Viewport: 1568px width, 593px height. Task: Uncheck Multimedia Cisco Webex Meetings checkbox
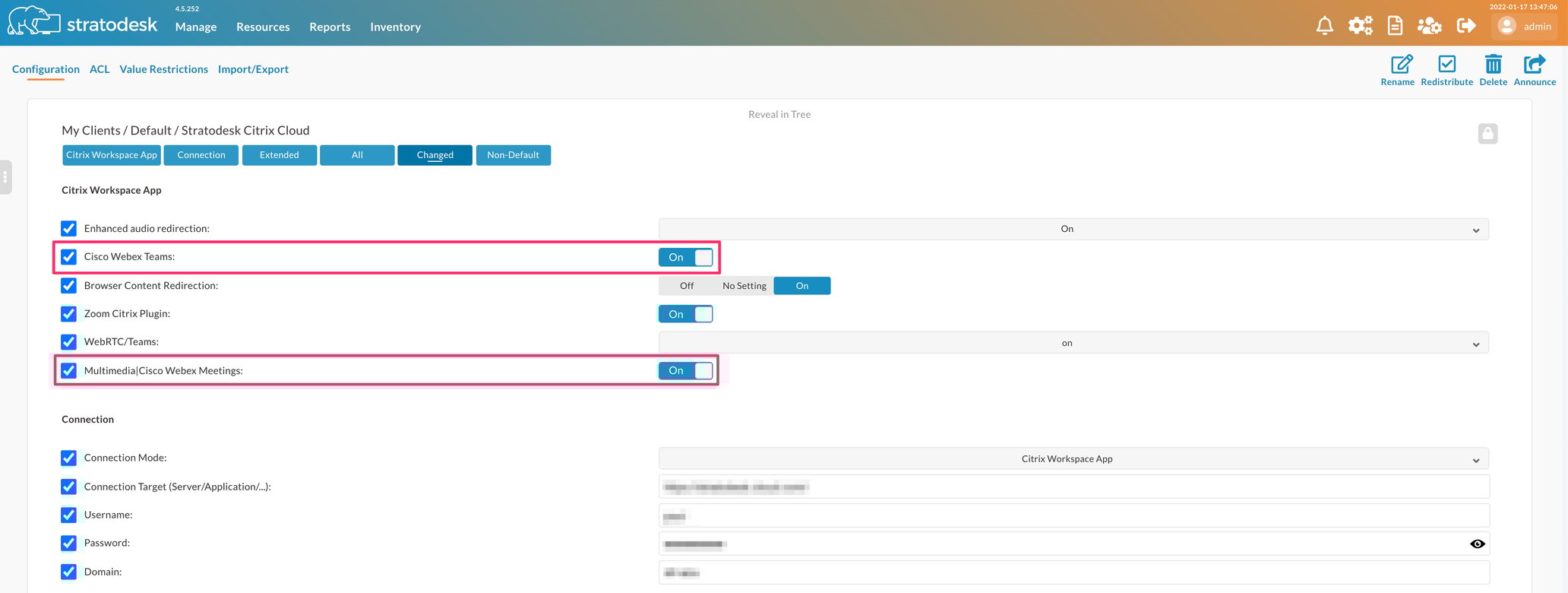point(68,370)
